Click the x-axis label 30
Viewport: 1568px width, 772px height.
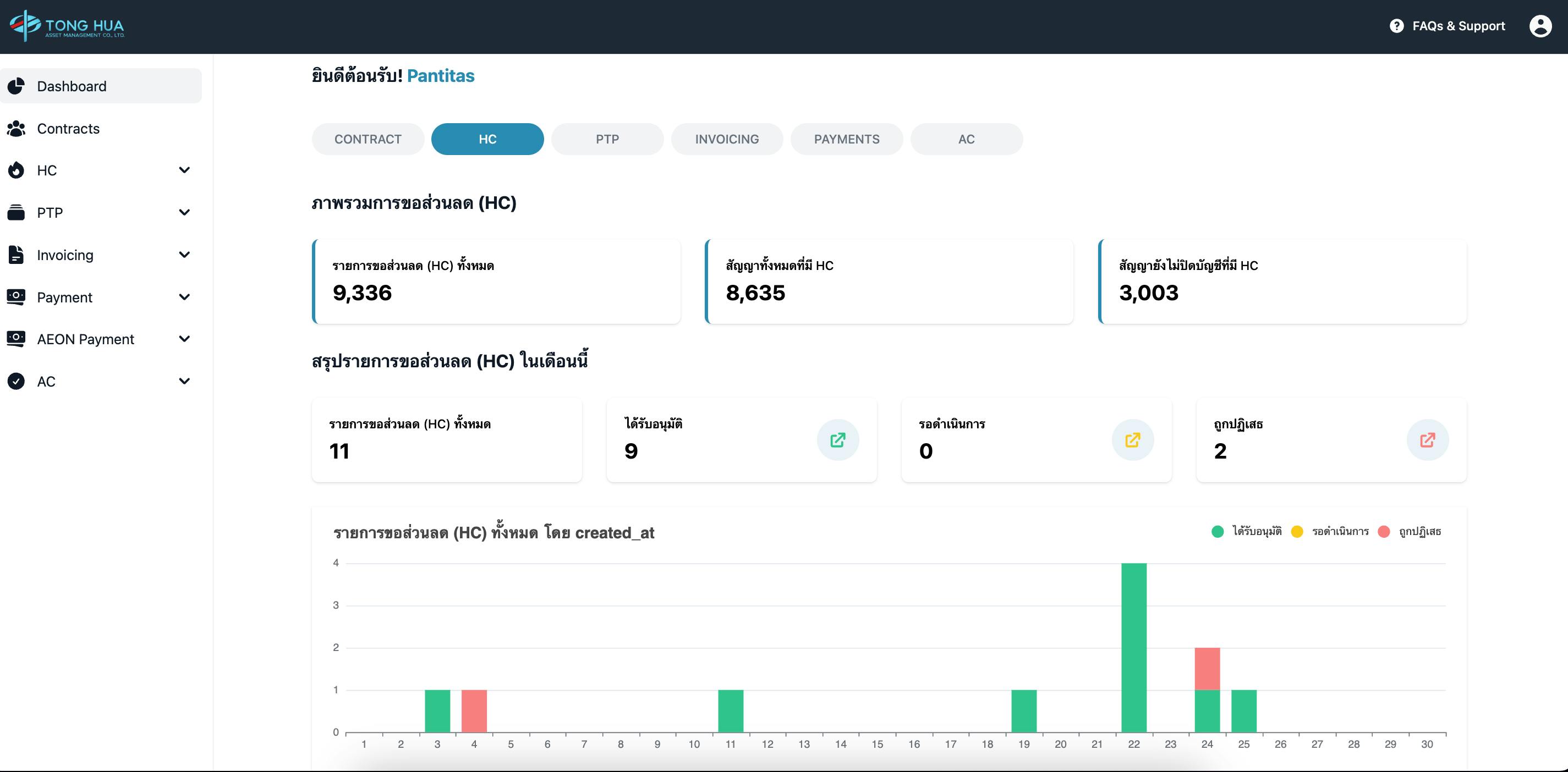coord(1427,744)
